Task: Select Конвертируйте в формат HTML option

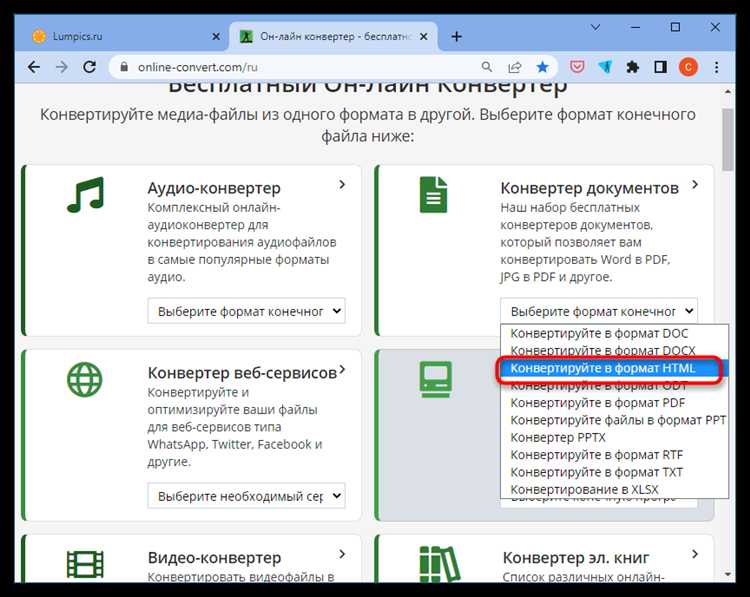Action: point(614,368)
